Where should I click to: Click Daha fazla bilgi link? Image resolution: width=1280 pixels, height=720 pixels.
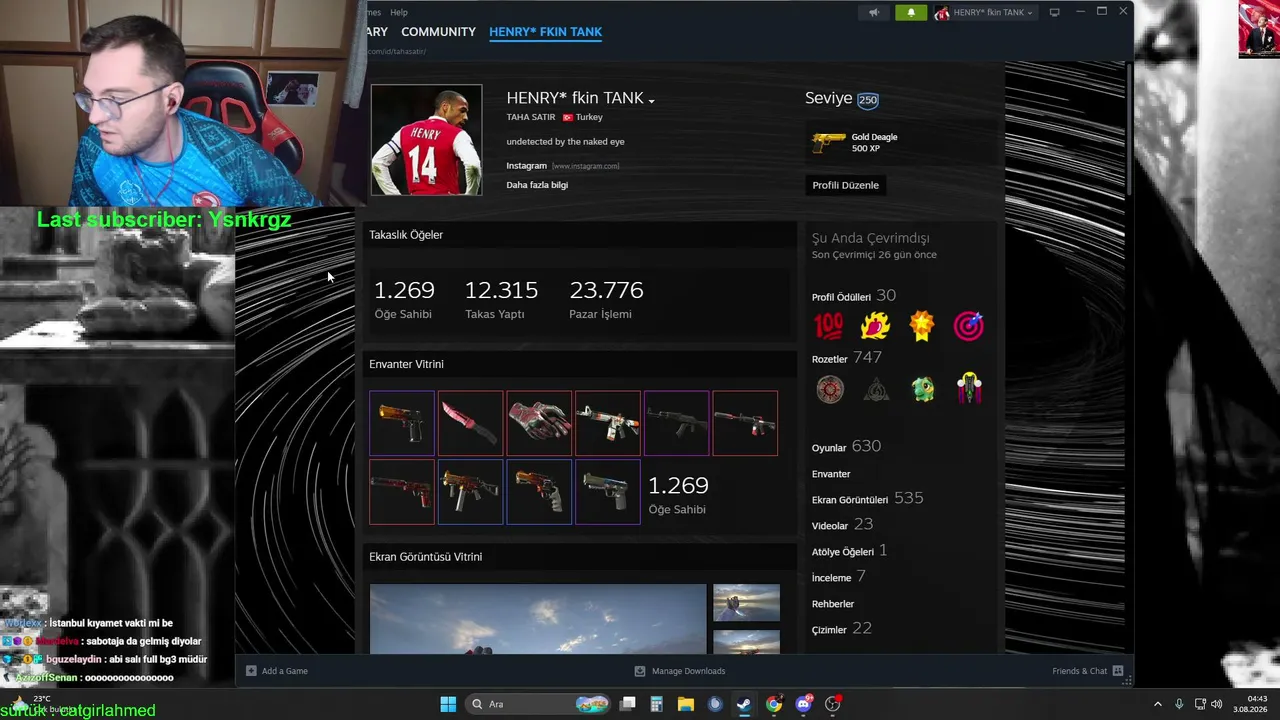537,185
